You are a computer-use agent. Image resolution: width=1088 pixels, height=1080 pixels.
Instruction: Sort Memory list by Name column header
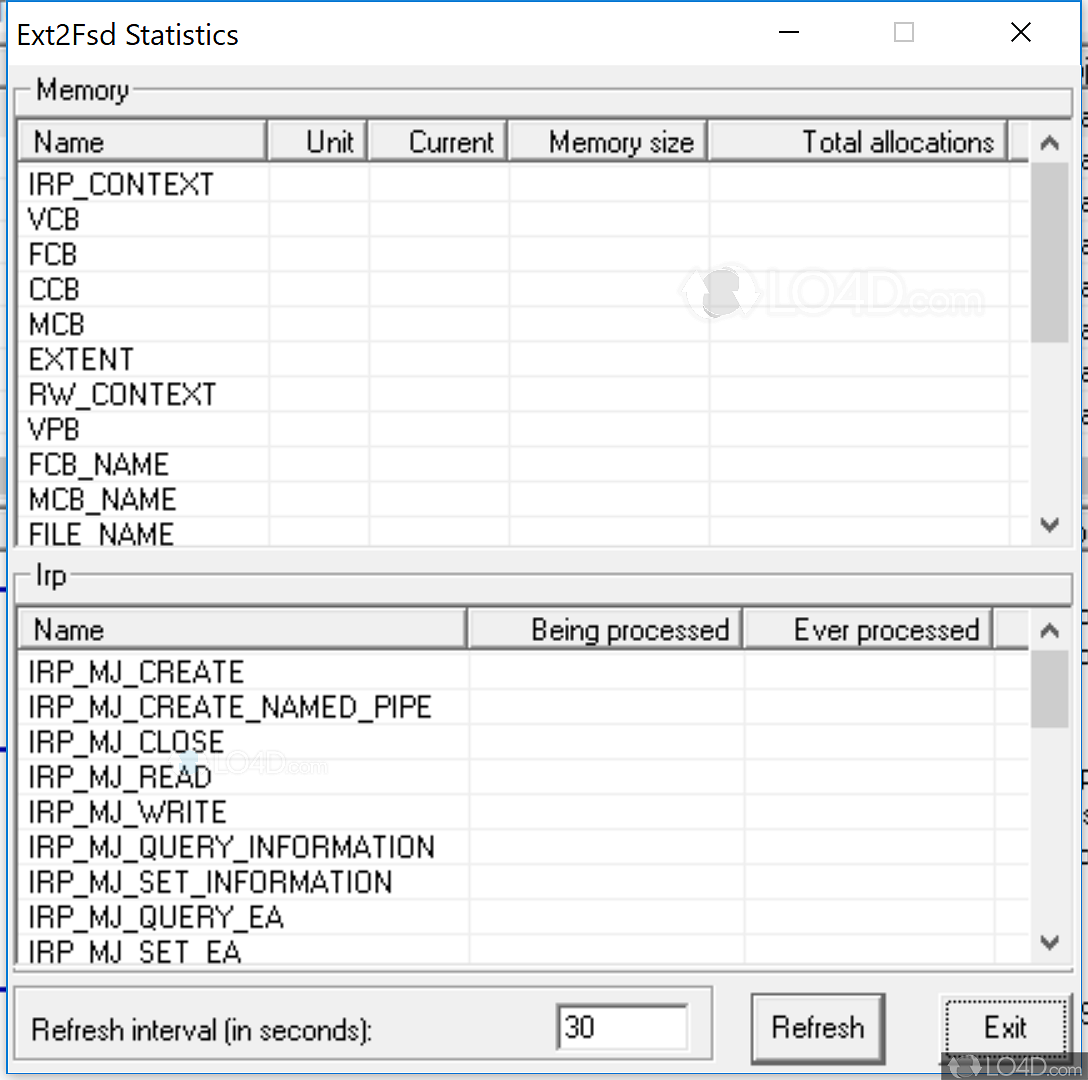(142, 142)
